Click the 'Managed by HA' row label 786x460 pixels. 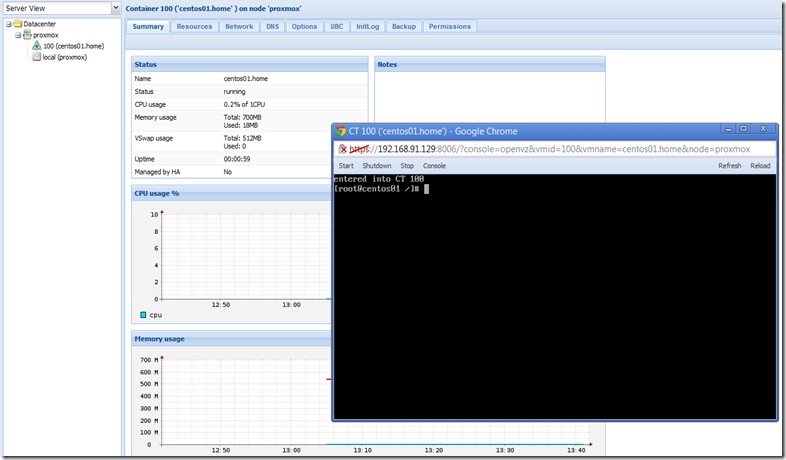point(157,172)
